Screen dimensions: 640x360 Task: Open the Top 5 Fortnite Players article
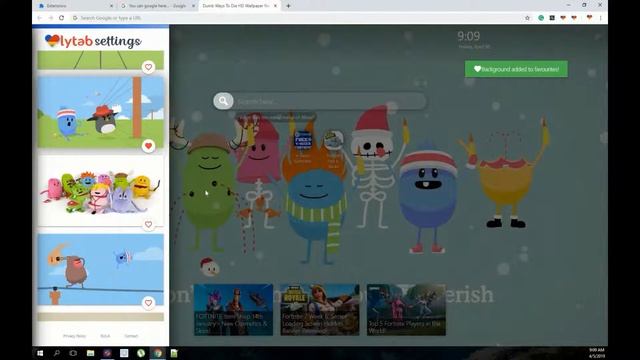[407, 310]
